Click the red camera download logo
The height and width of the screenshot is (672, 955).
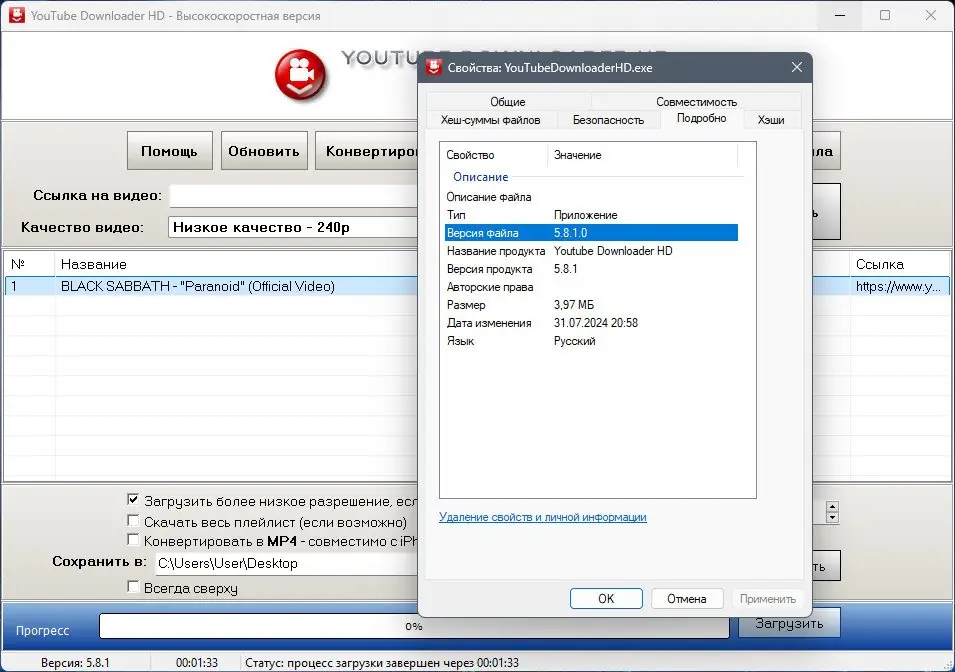[x=300, y=75]
